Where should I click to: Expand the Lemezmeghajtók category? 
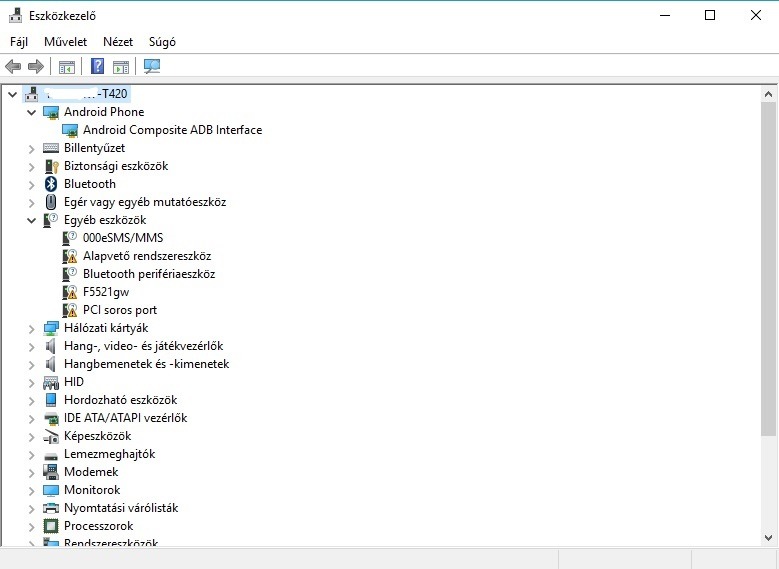pos(31,454)
